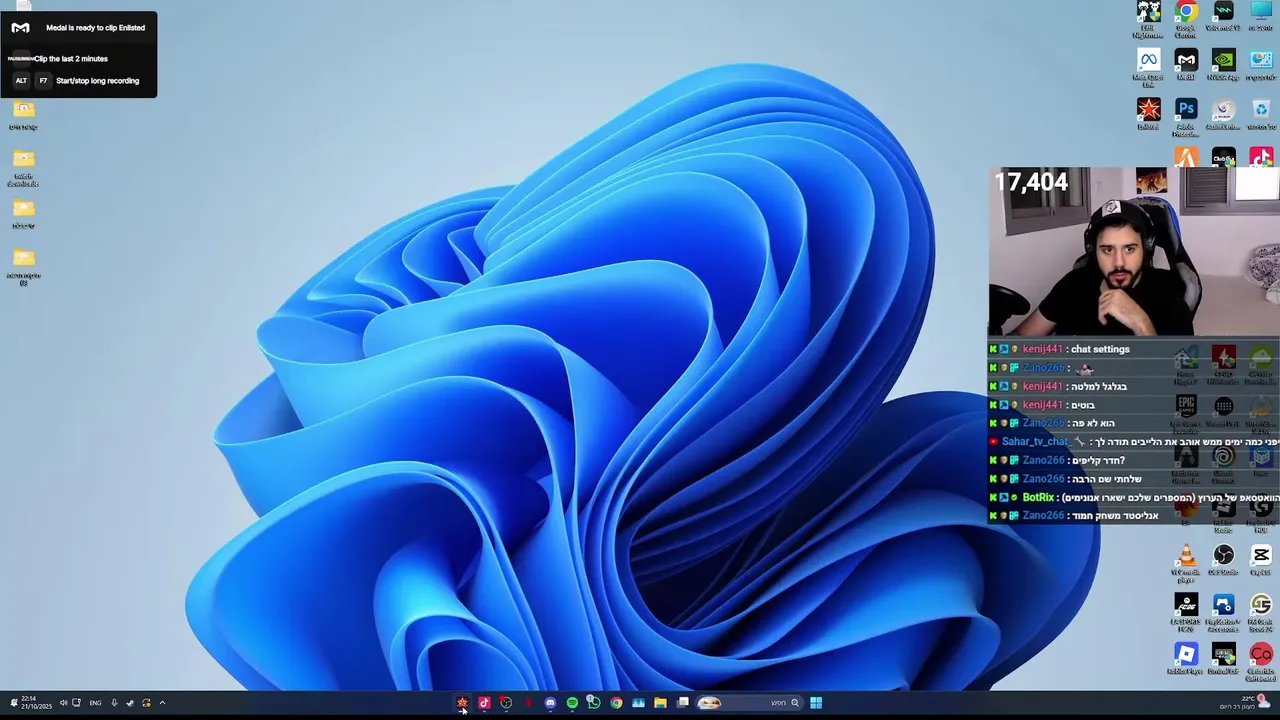Click the webcam overlay thumbnail
This screenshot has height=720, width=1280.
[x=1134, y=251]
